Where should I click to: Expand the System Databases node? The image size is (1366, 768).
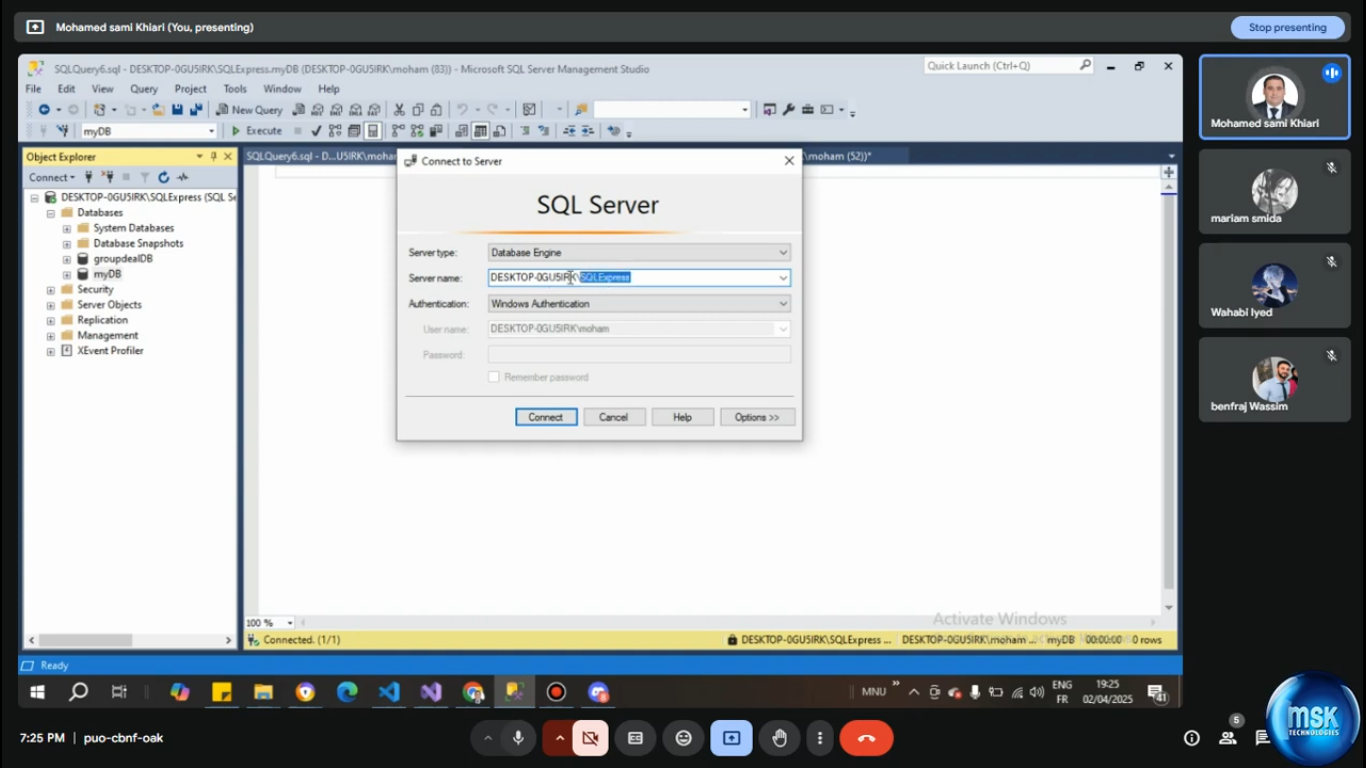(x=66, y=228)
